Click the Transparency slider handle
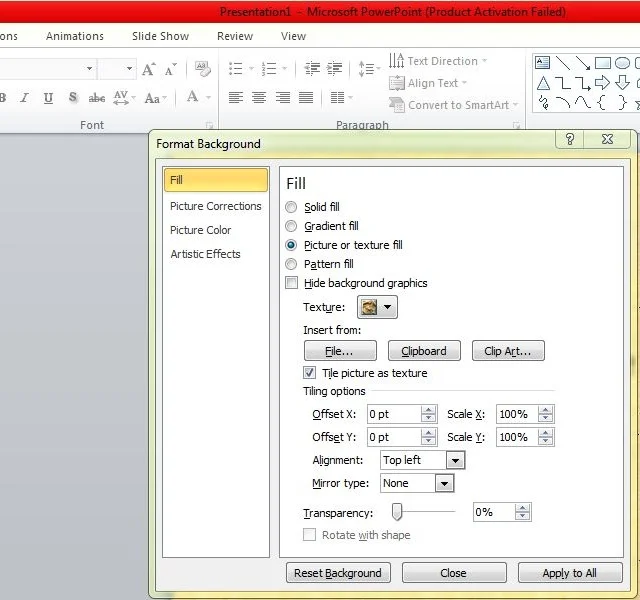 397,512
